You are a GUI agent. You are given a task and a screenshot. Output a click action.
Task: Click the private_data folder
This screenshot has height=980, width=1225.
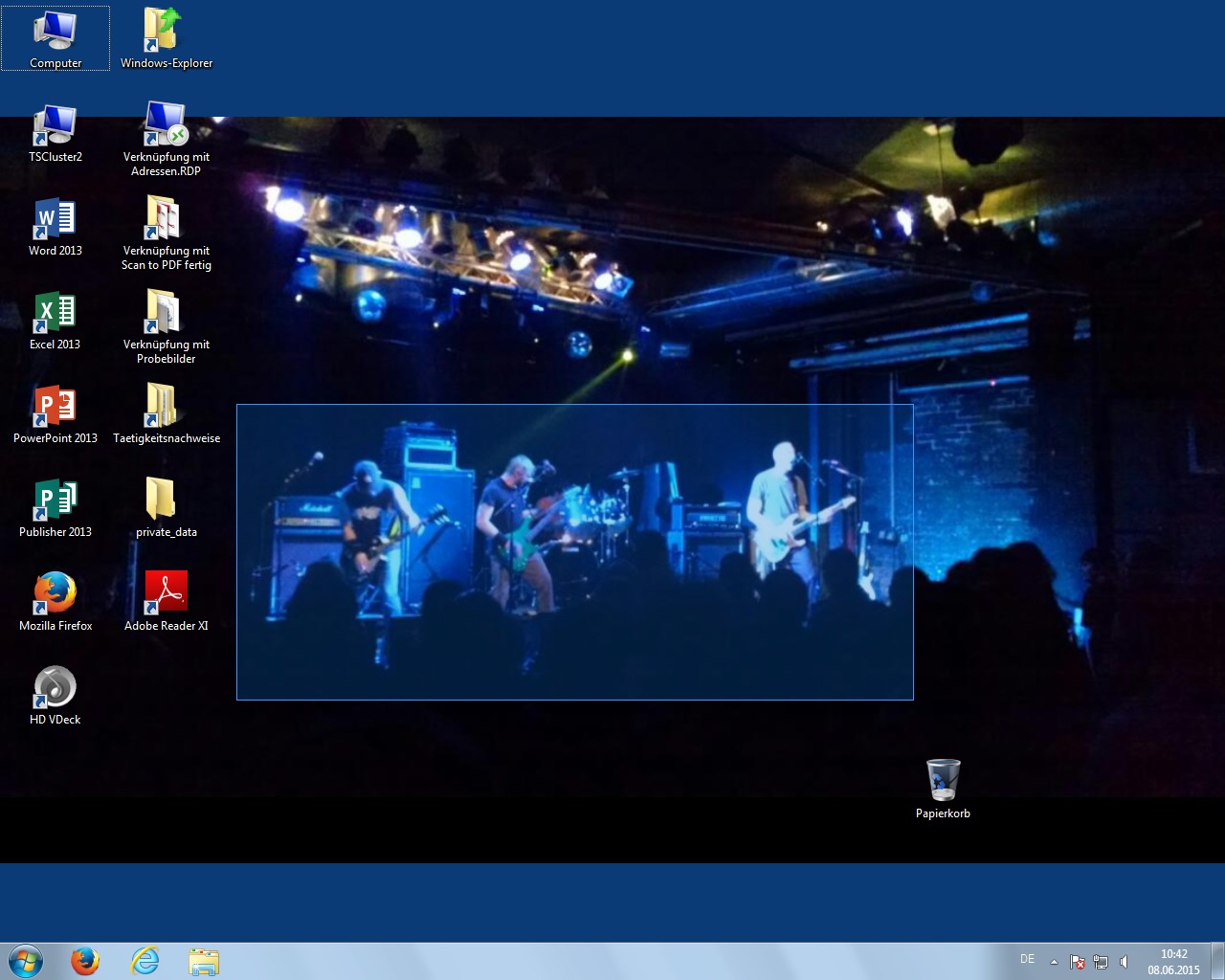click(166, 503)
